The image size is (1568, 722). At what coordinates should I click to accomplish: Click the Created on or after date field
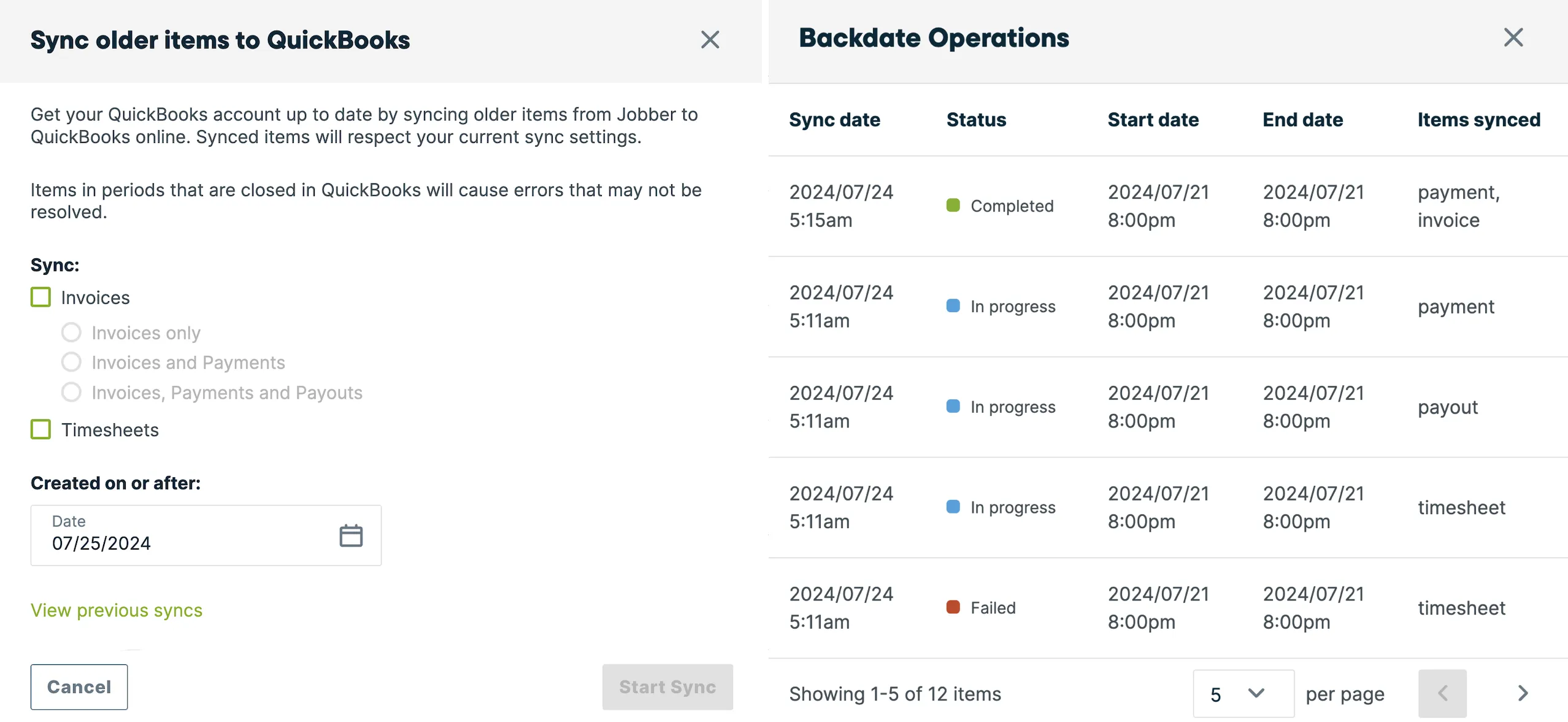pyautogui.click(x=206, y=536)
